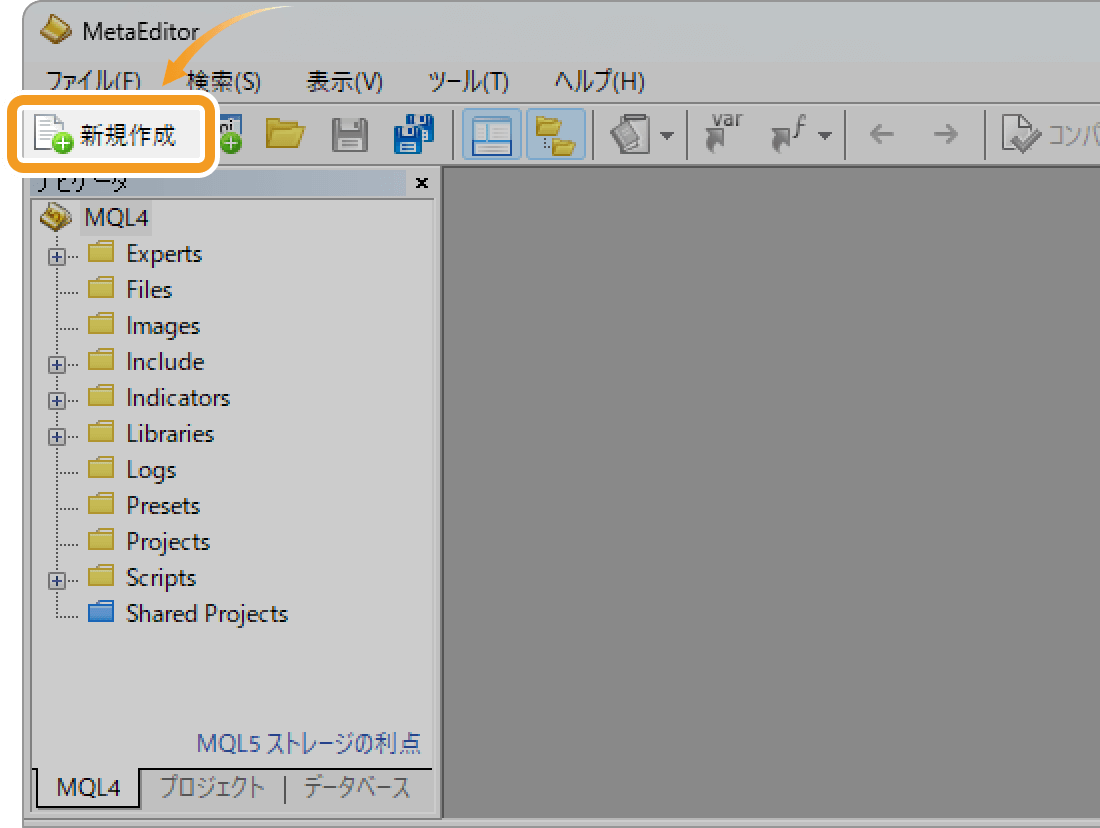The image size is (1100, 828).
Task: Select the Include folder label
Action: 165,362
